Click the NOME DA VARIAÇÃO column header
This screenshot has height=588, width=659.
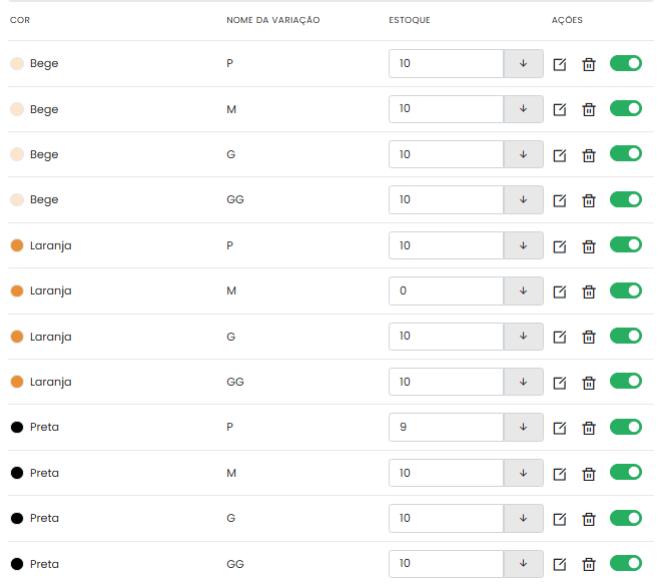[x=272, y=20]
